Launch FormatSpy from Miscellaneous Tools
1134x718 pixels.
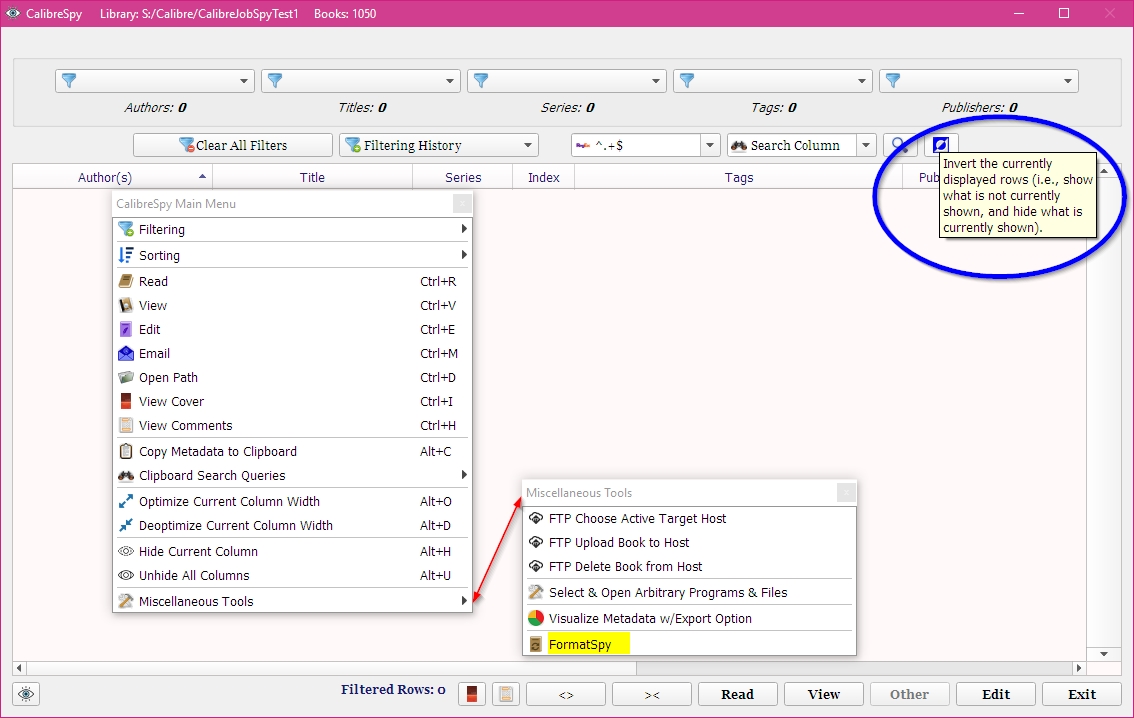(x=689, y=644)
